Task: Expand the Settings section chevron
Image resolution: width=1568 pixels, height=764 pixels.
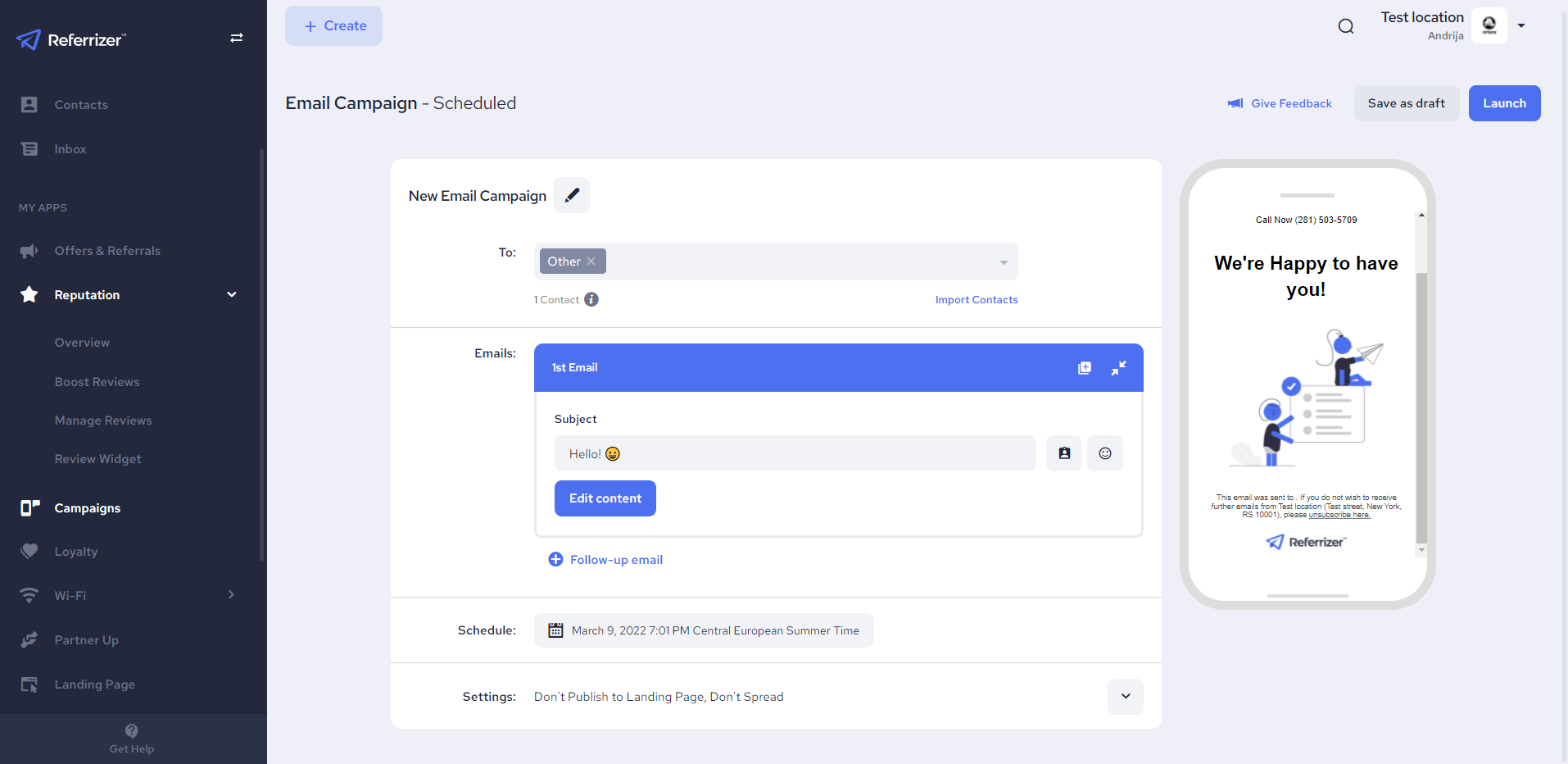Action: point(1126,697)
